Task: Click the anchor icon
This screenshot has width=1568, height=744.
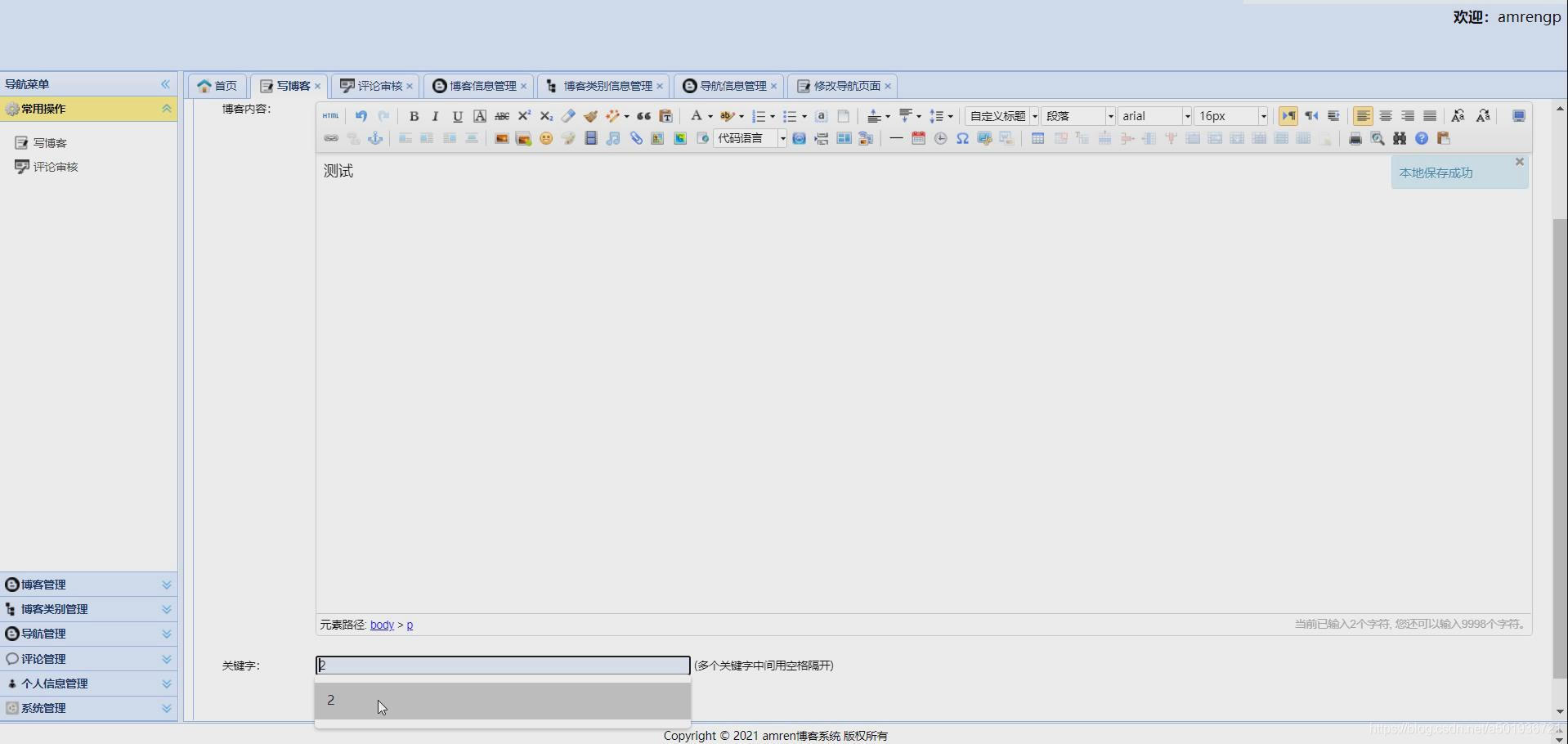Action: 375,138
